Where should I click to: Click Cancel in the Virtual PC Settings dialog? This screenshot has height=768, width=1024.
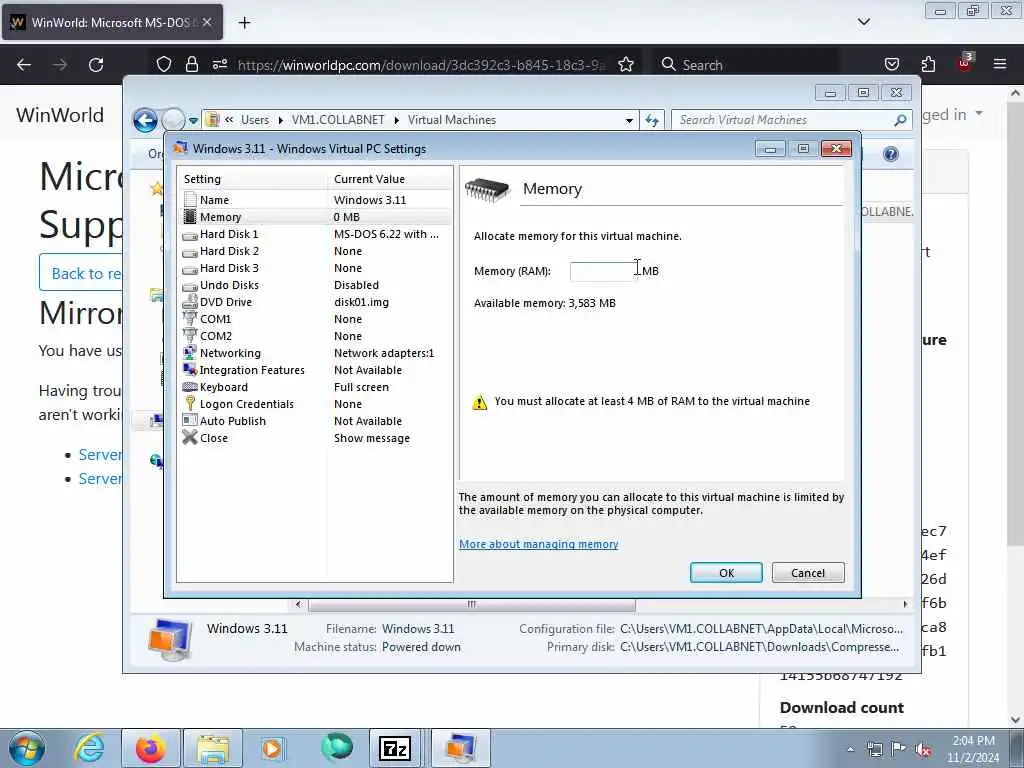pos(808,573)
